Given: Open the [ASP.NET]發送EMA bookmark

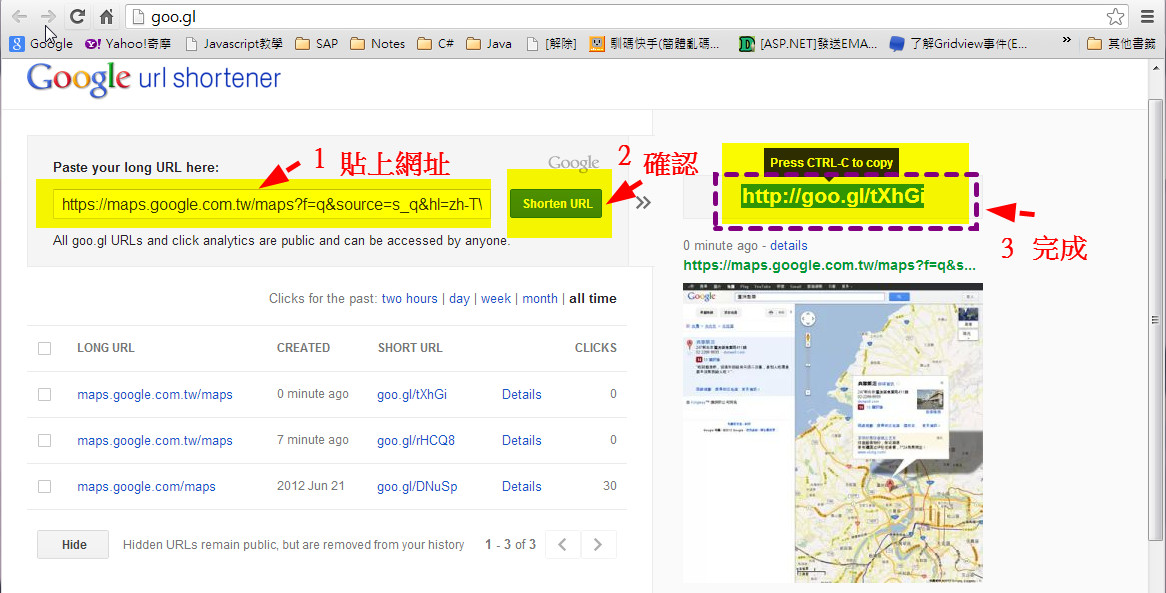Looking at the screenshot, I should (x=808, y=44).
